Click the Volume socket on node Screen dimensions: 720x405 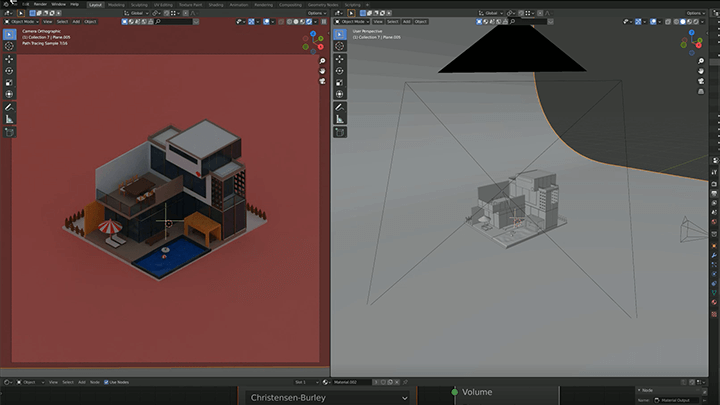coord(455,392)
